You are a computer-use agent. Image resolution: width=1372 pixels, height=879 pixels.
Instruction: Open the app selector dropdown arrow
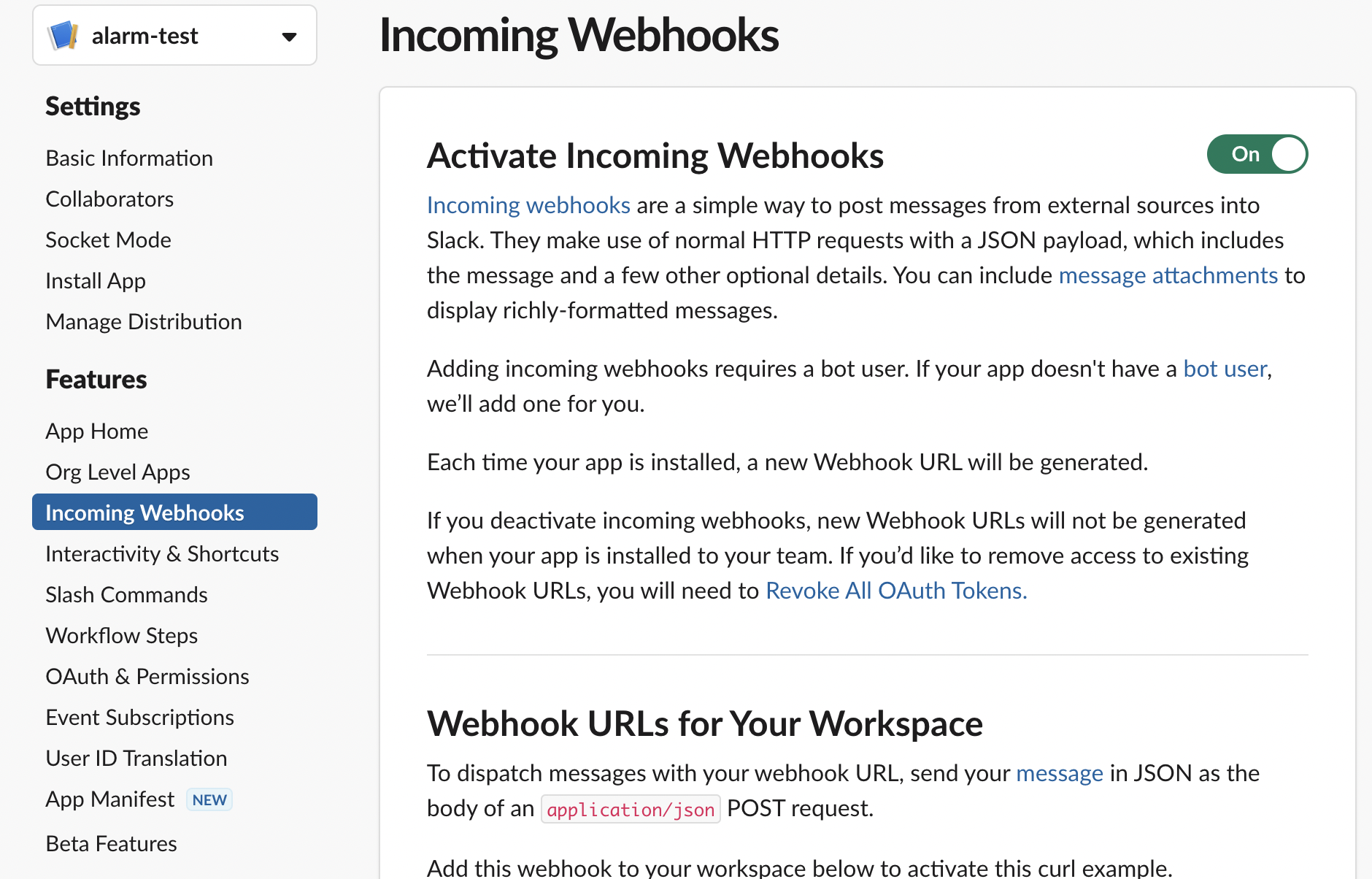click(289, 37)
